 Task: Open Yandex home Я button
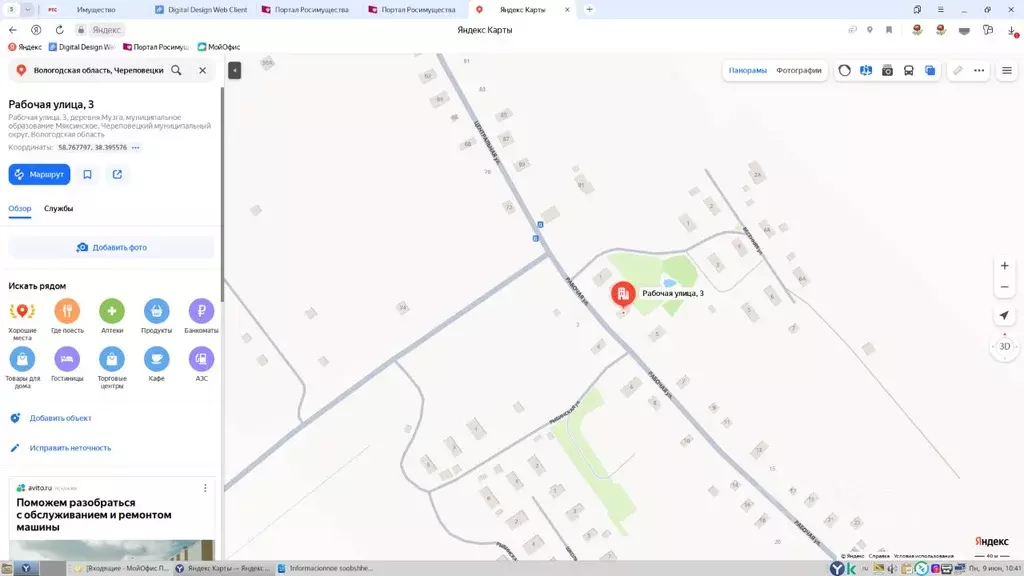click(x=36, y=30)
